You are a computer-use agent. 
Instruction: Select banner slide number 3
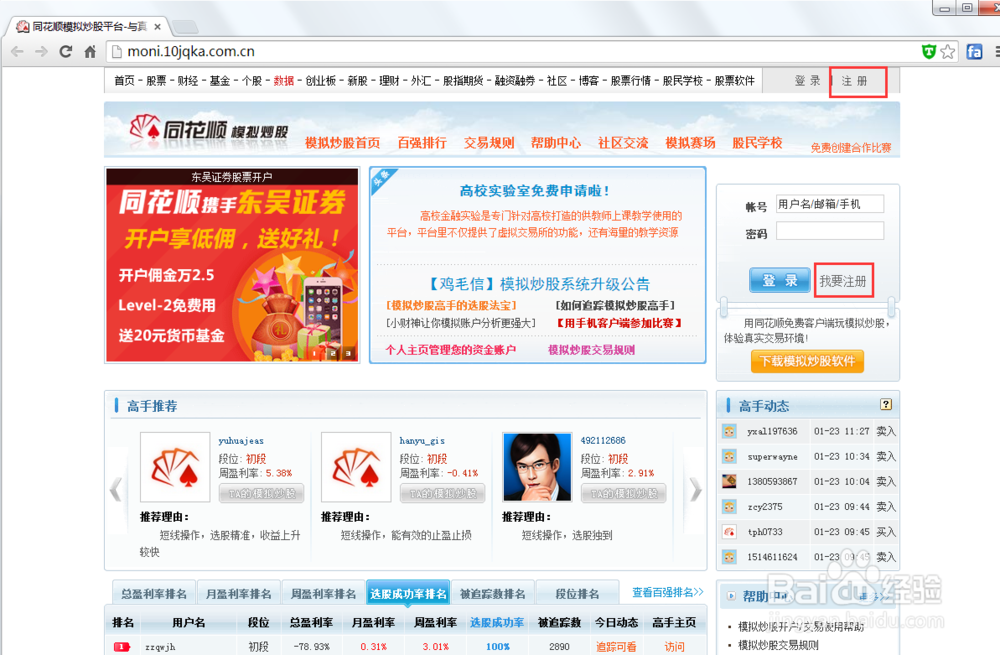348,353
